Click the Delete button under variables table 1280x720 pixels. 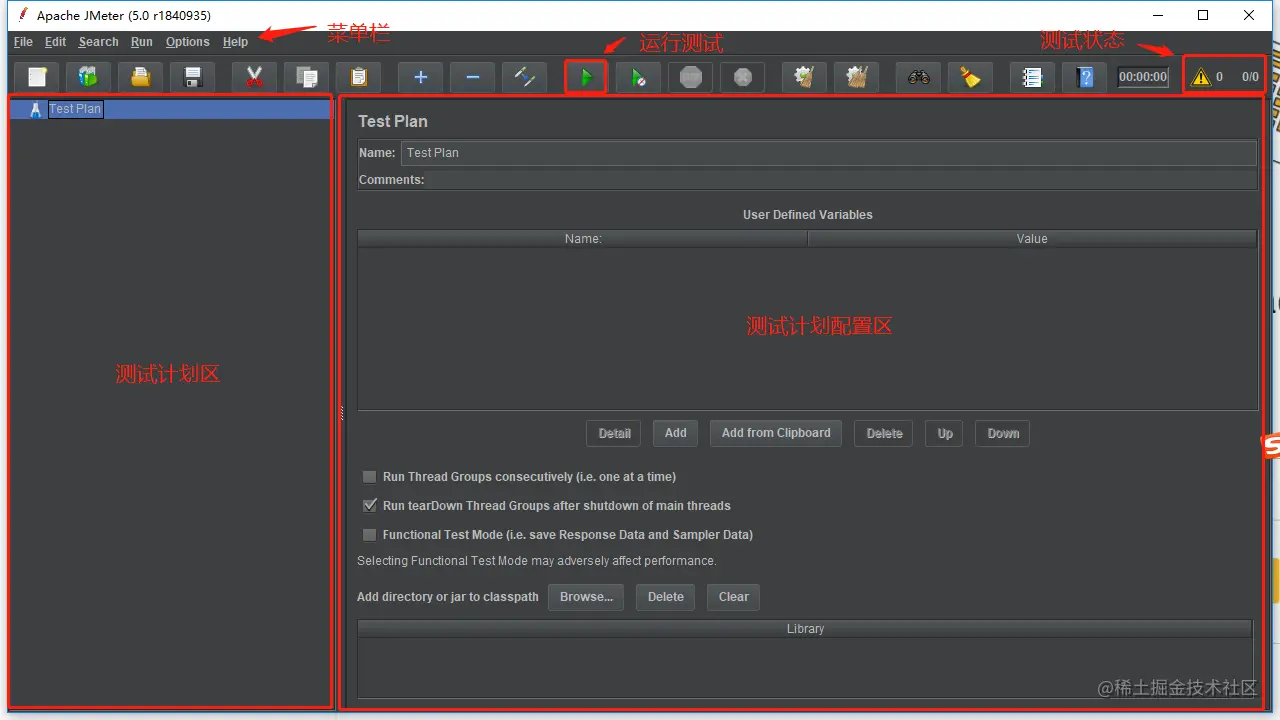884,433
